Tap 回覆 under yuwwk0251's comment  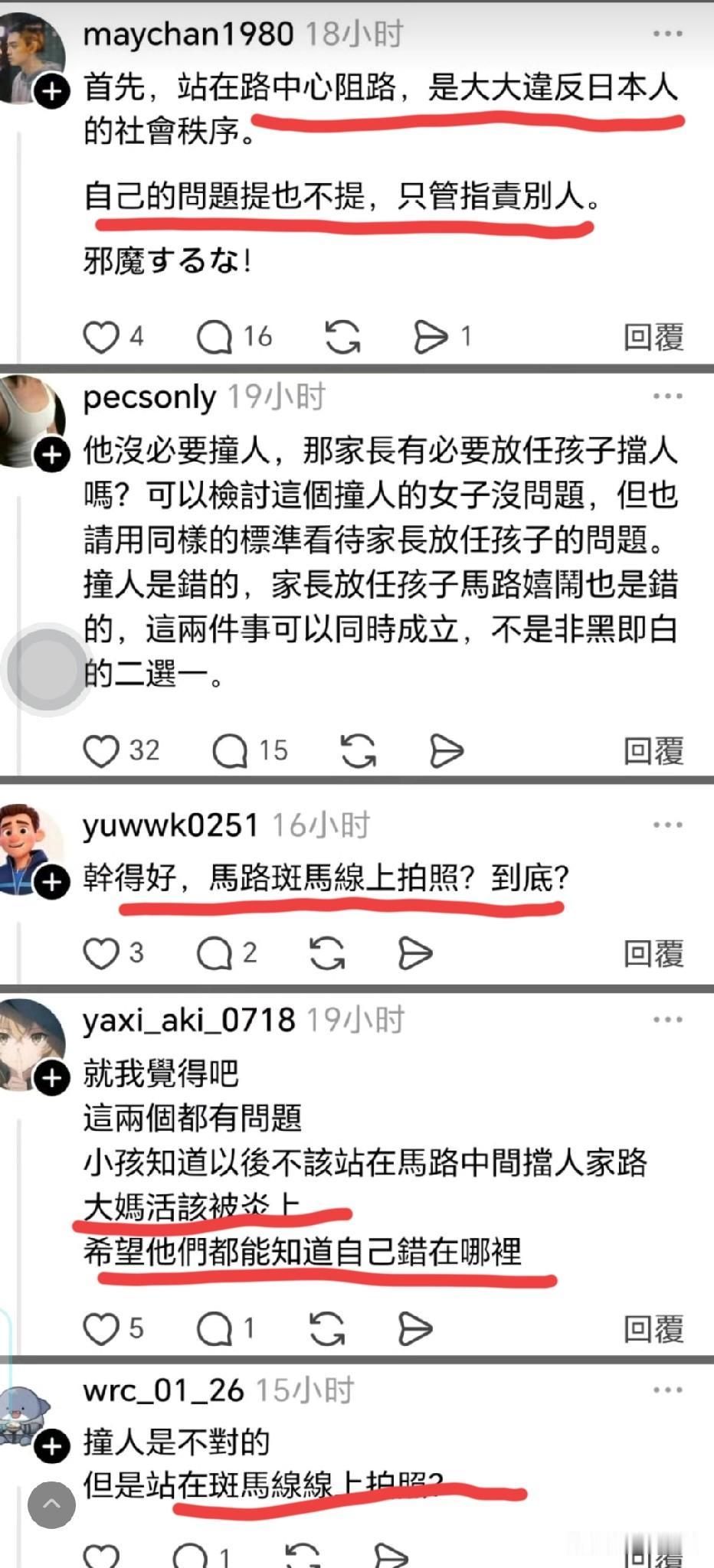(653, 953)
